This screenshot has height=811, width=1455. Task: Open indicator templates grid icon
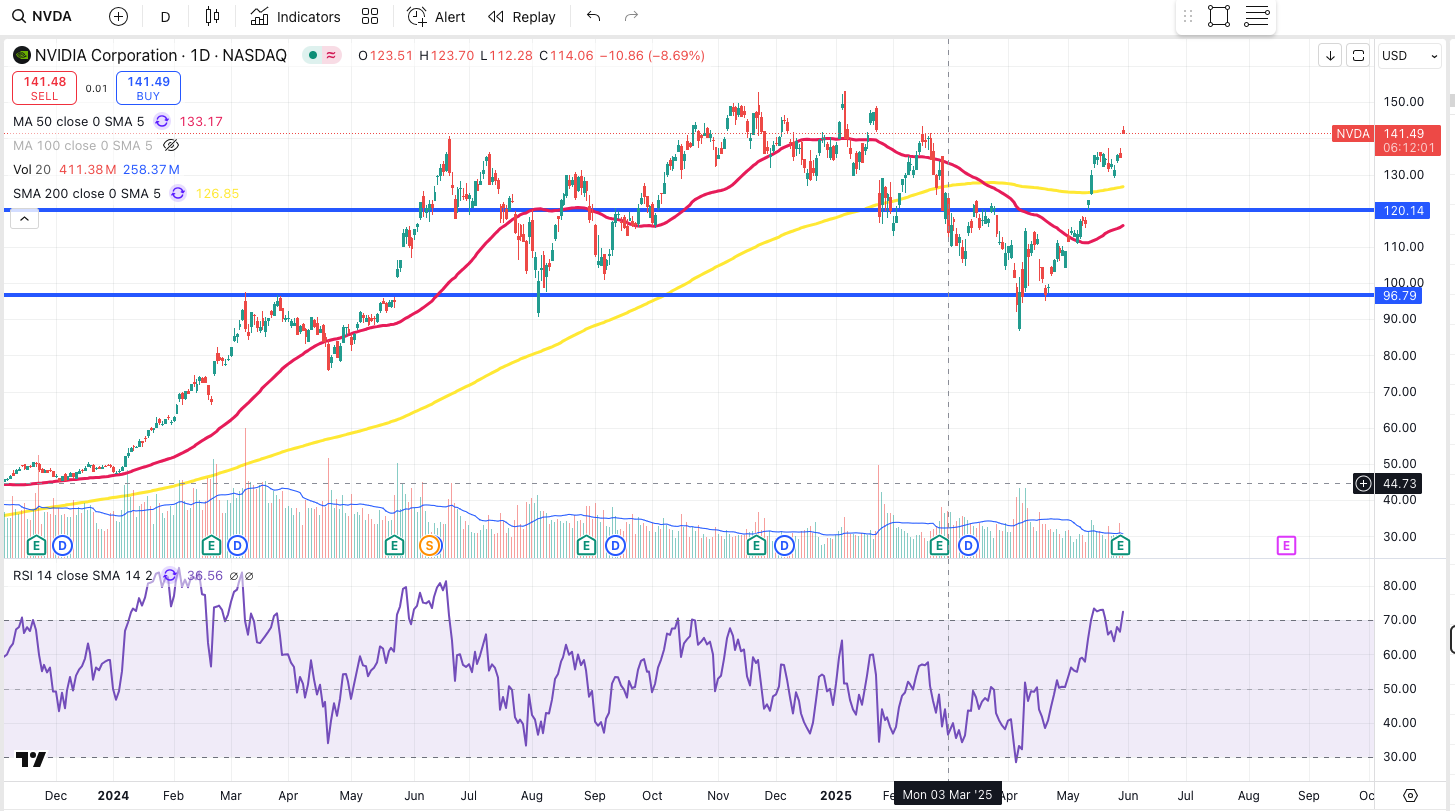tap(370, 16)
